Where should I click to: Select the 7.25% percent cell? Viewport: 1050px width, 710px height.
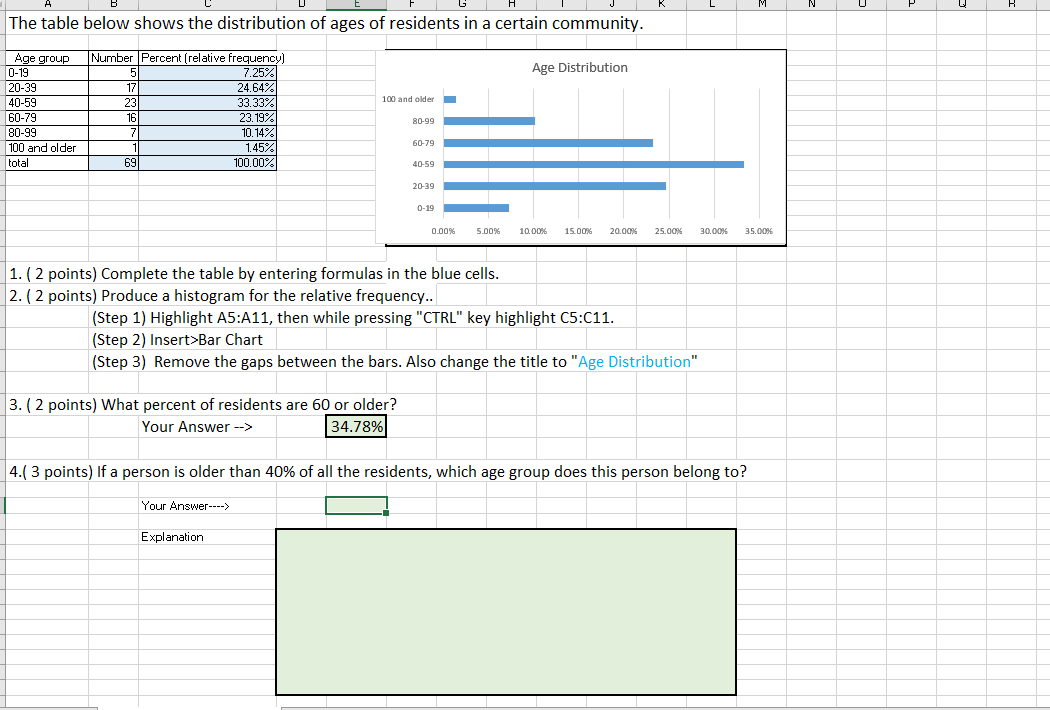[208, 73]
